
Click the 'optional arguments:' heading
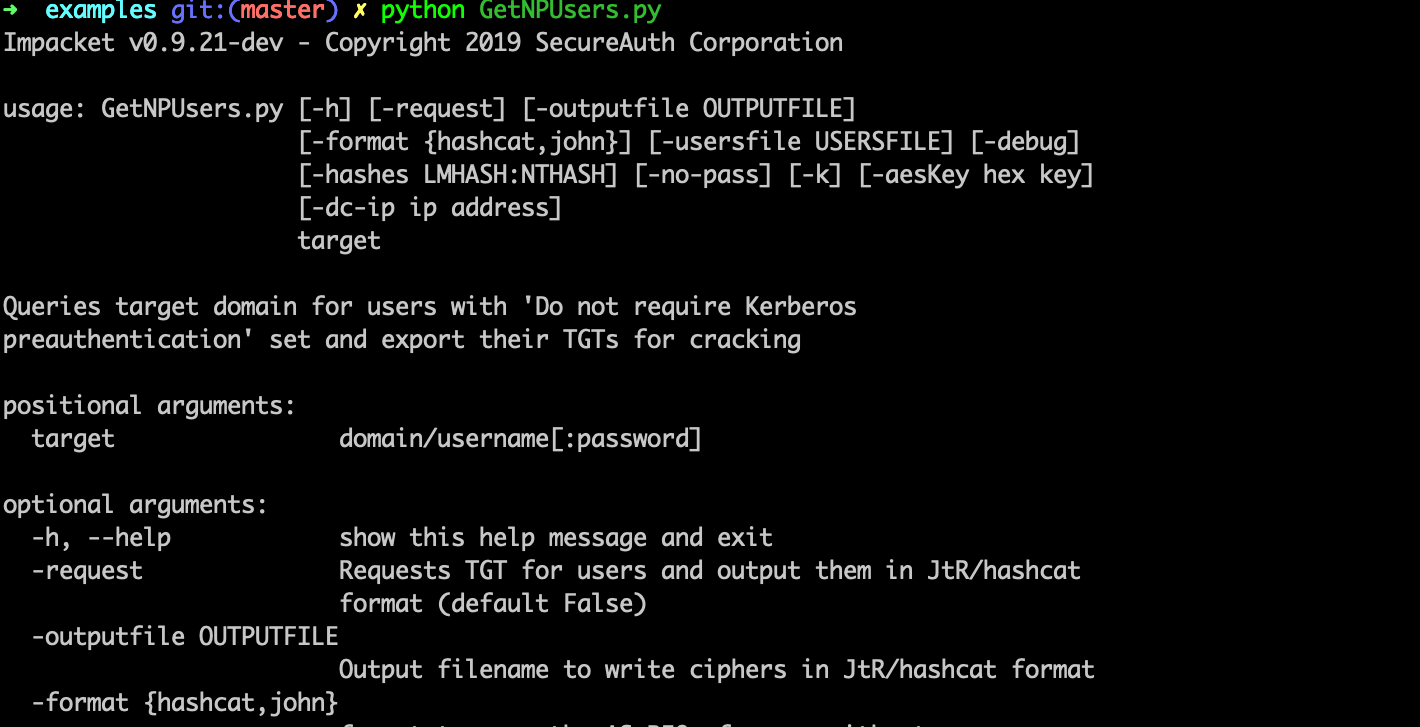[136, 505]
